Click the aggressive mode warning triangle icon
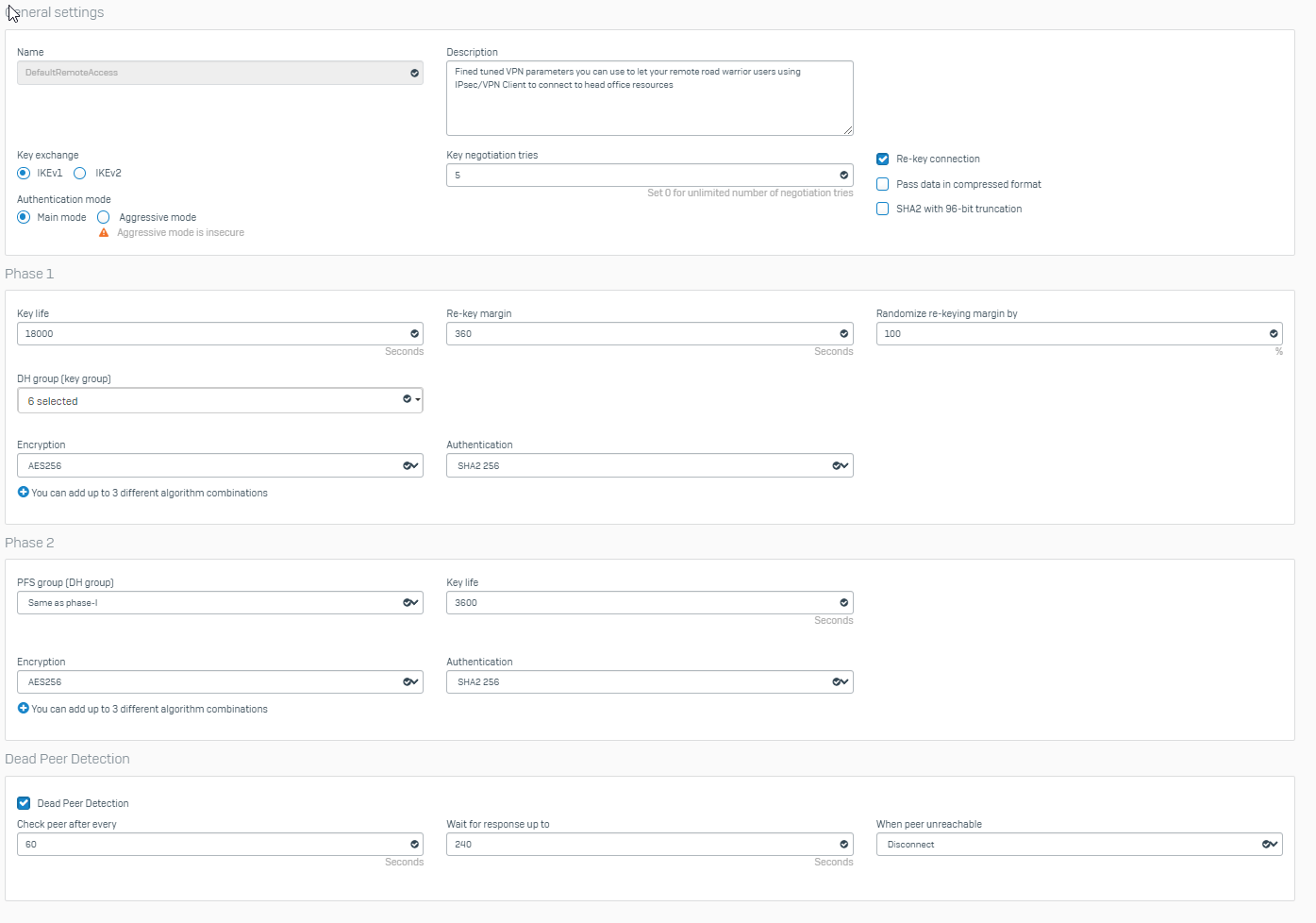 coord(104,233)
